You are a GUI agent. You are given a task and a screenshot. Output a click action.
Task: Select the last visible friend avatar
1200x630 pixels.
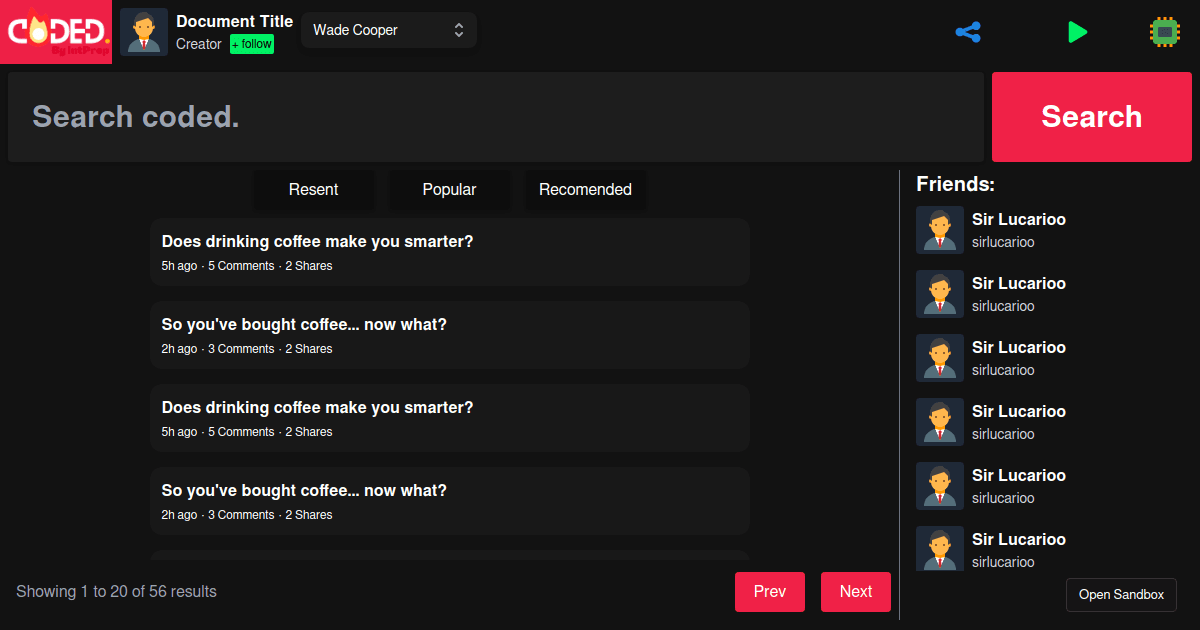(x=940, y=548)
